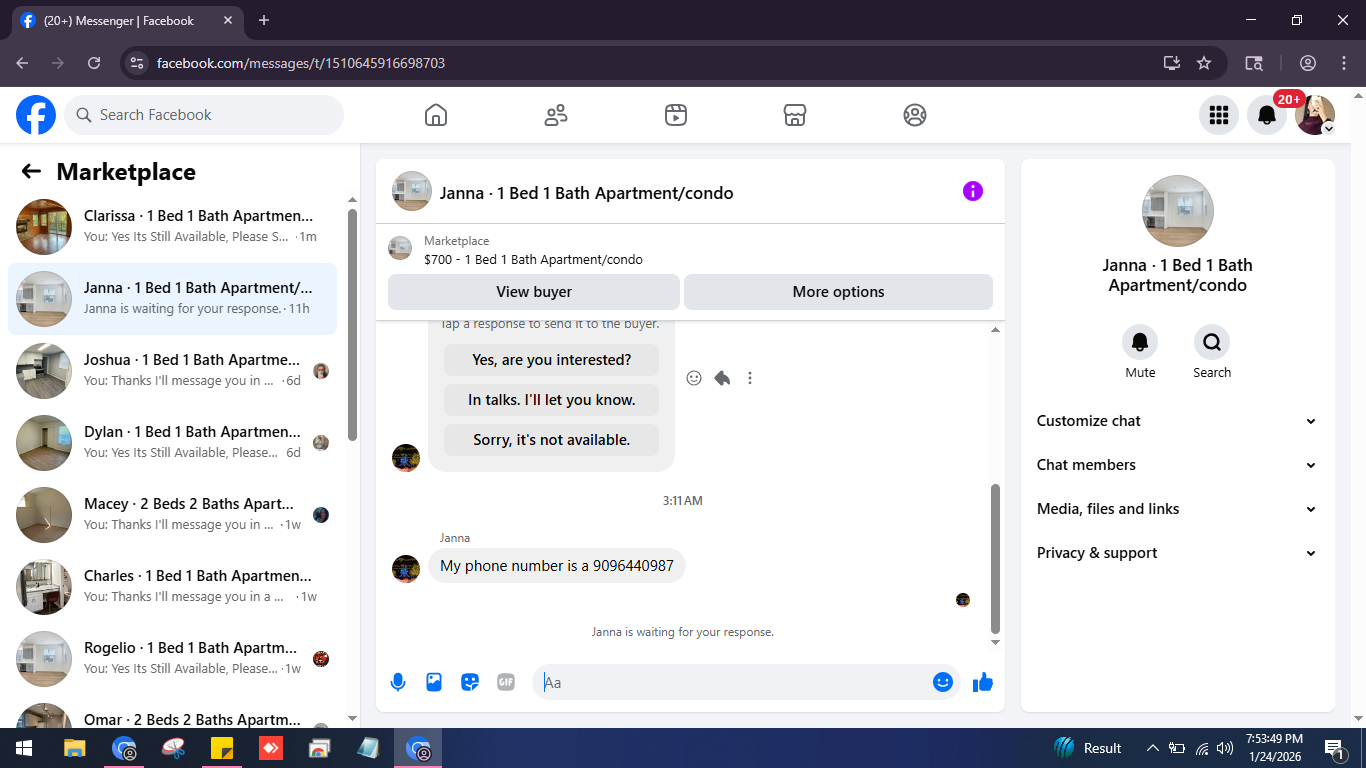Open the conversation with Clarissa
Screen dimensions: 1366x768
tap(172, 227)
